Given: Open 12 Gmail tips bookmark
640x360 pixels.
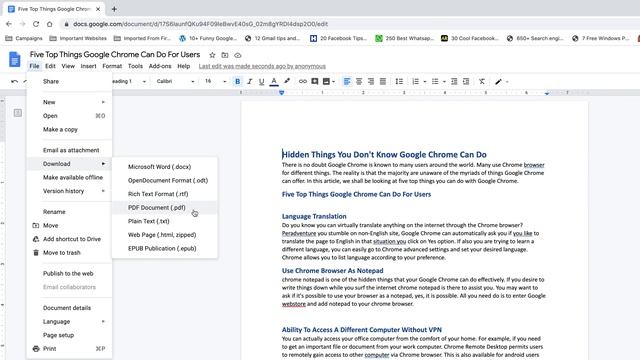Looking at the screenshot, I should coord(272,38).
